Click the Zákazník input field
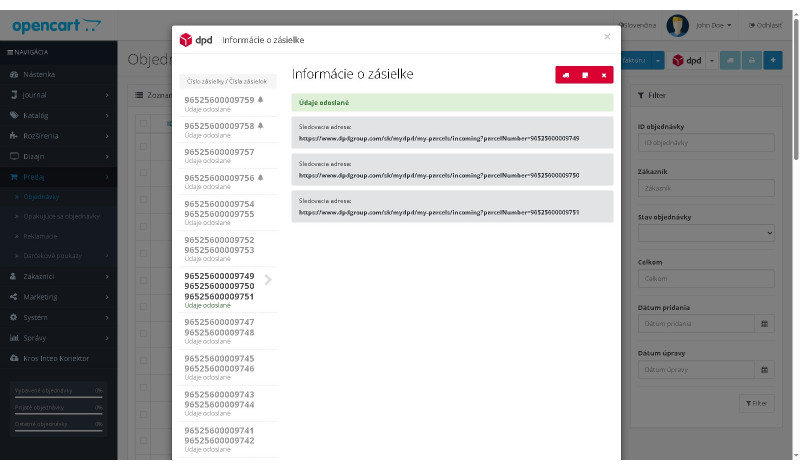 pos(706,188)
